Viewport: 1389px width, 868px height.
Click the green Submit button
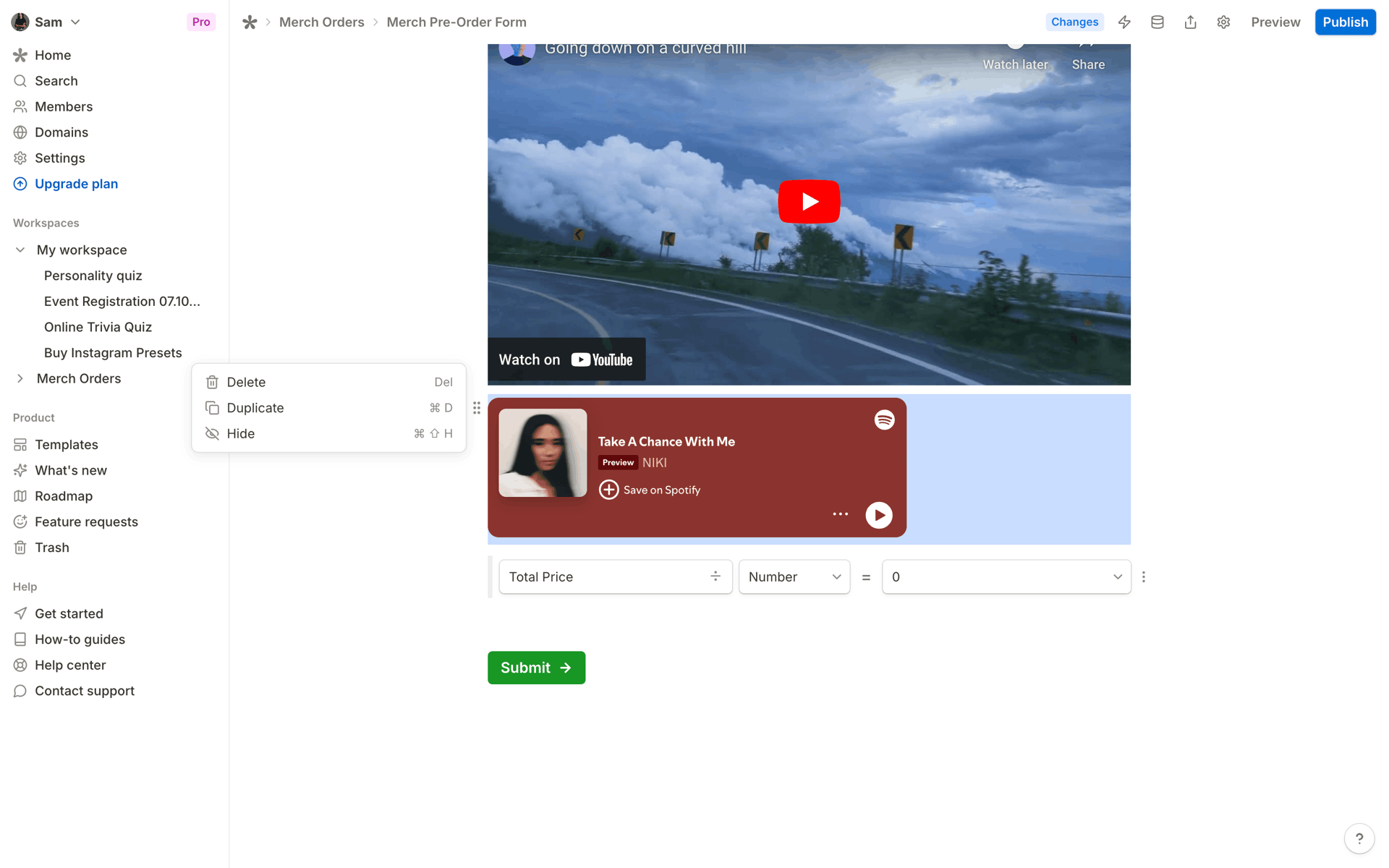(536, 668)
